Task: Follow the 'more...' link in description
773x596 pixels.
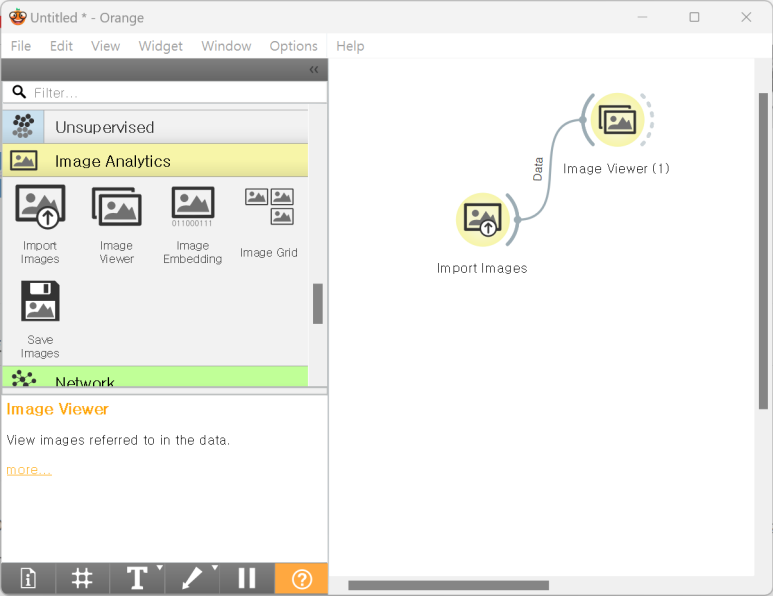Action: click(x=29, y=470)
